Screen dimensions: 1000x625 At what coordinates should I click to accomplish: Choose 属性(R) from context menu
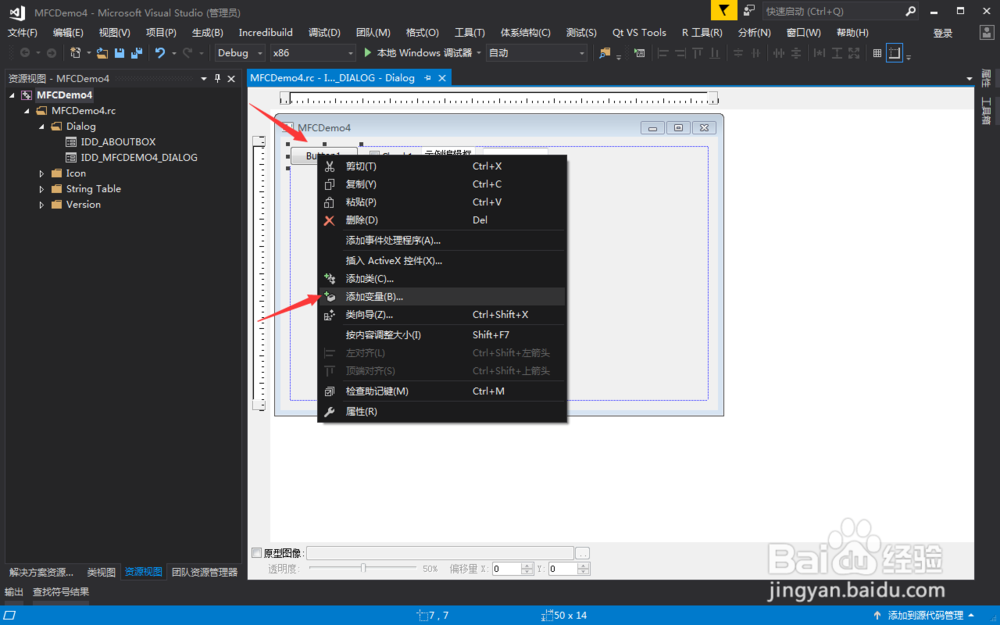(x=441, y=411)
